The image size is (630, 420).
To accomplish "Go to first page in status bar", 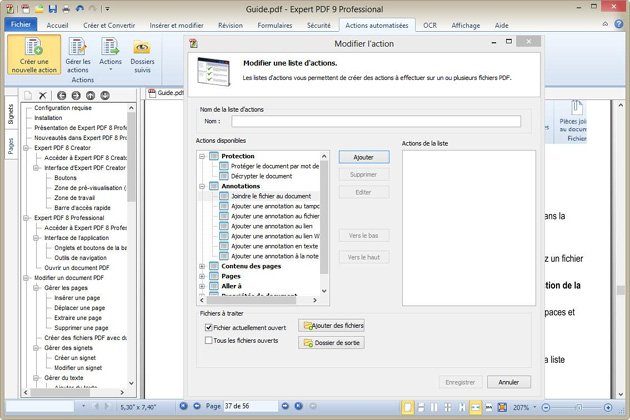I will pyautogui.click(x=183, y=406).
